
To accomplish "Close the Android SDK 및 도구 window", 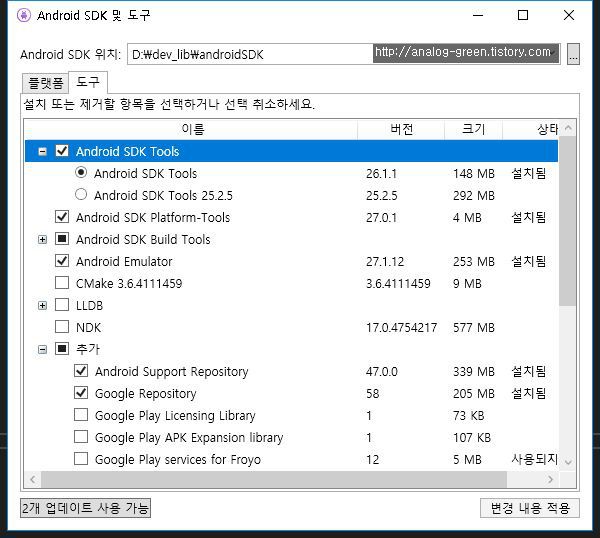I will point(569,15).
